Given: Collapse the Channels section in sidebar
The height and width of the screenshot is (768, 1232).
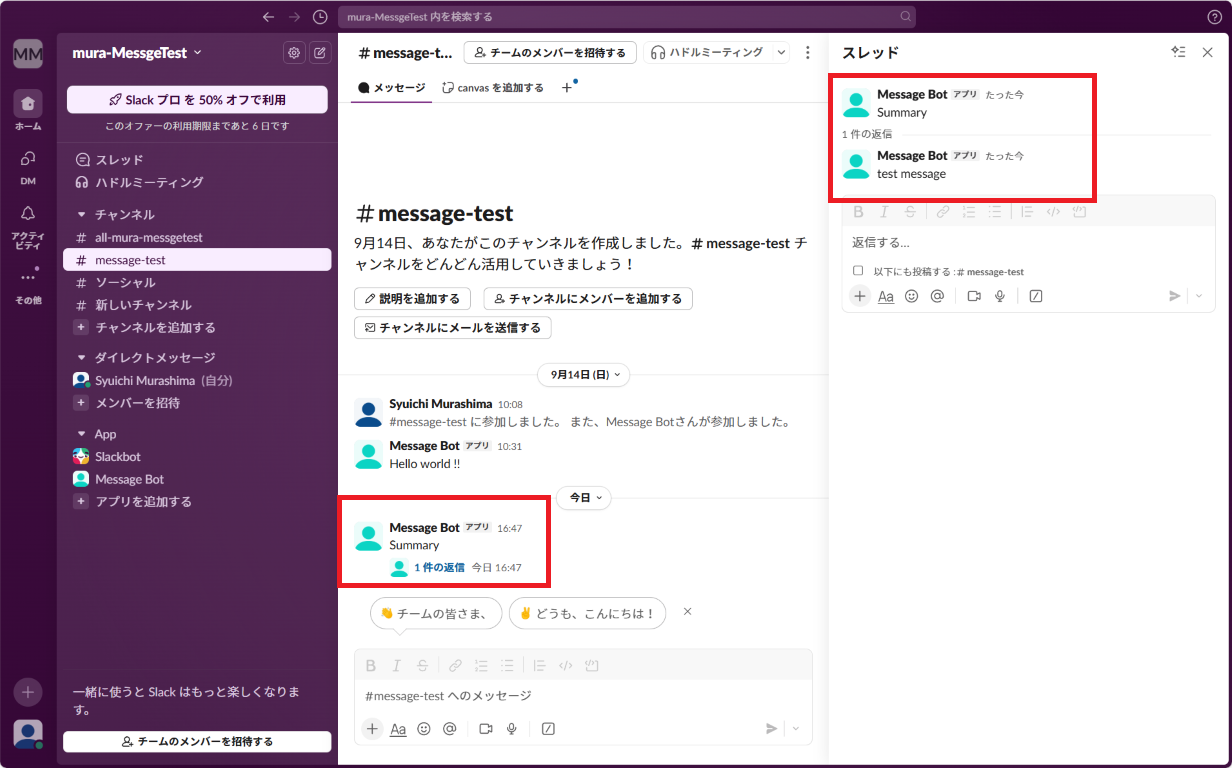Looking at the screenshot, I should 82,215.
